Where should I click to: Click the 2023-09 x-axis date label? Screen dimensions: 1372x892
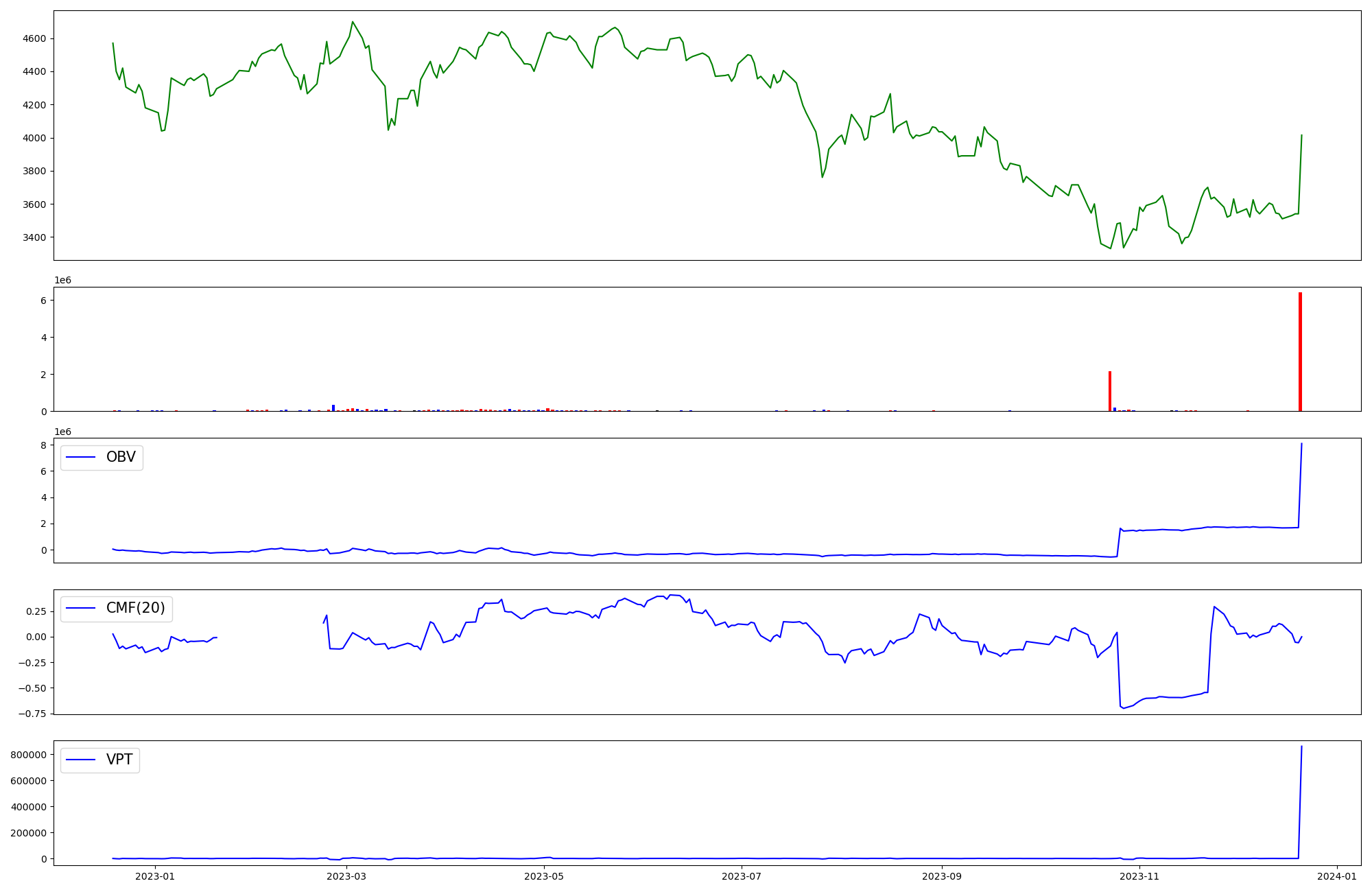[941, 876]
